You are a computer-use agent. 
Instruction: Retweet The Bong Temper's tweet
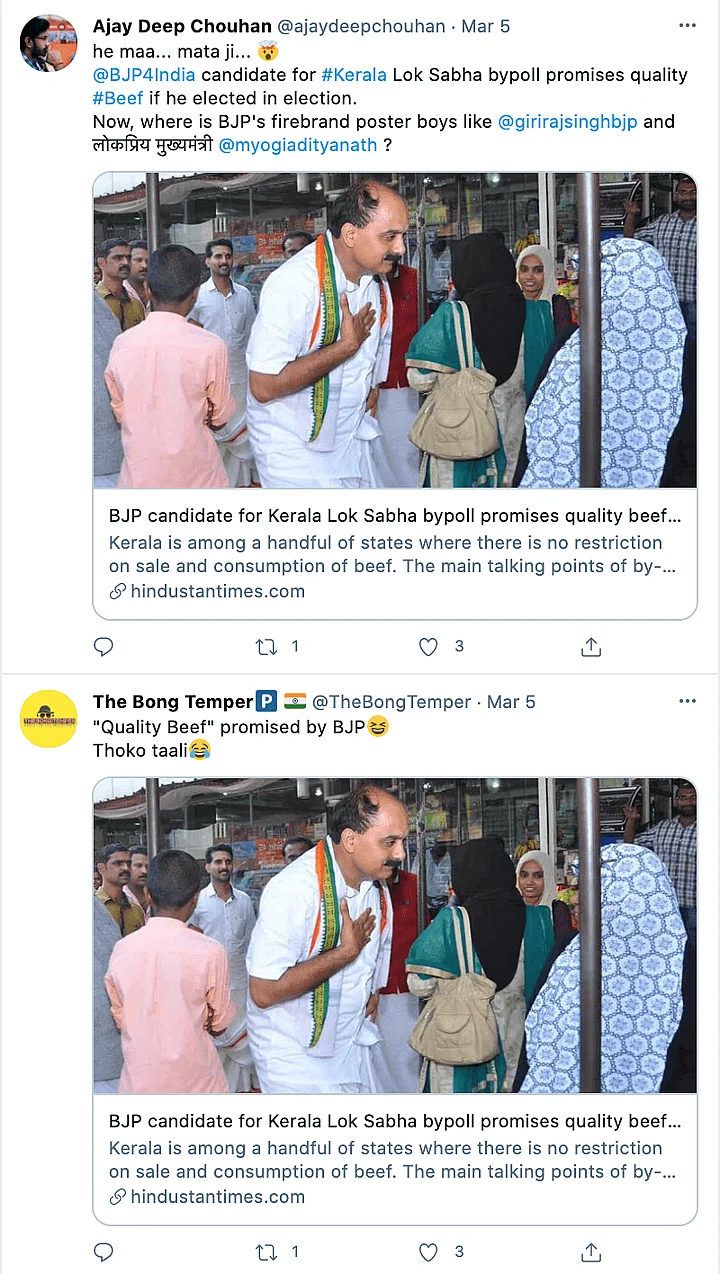(x=266, y=1252)
